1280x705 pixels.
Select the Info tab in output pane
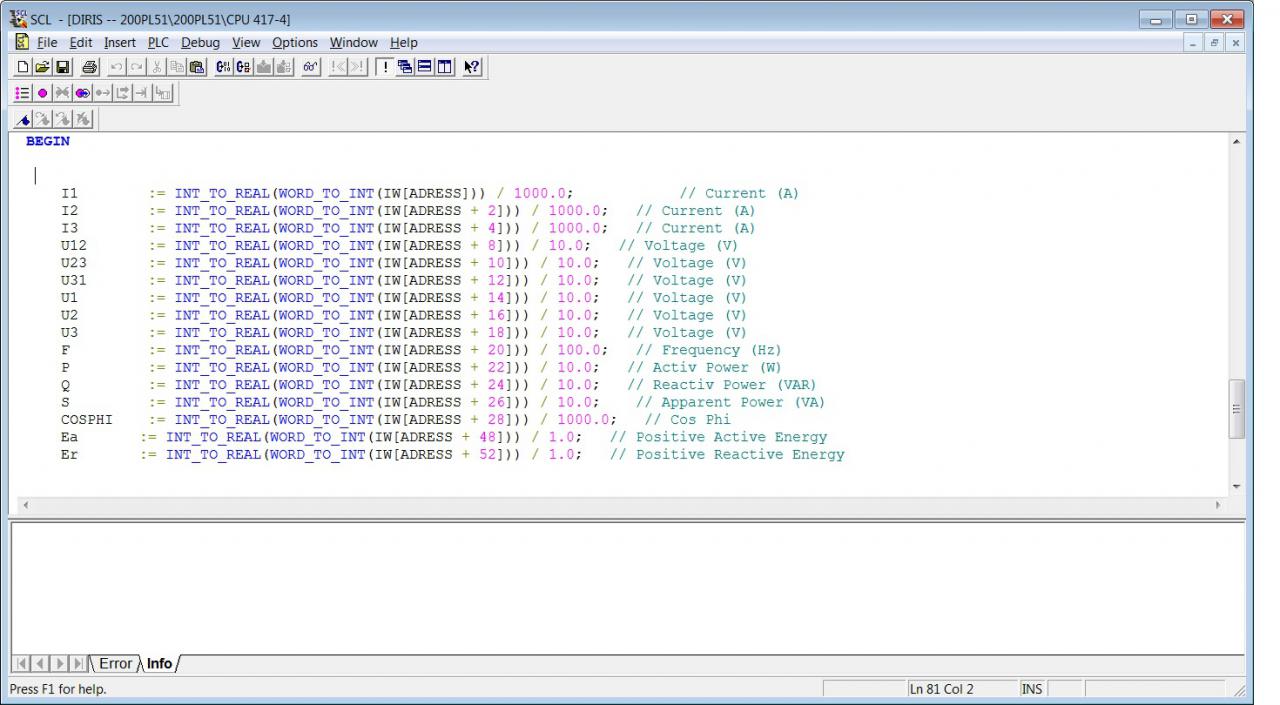[159, 663]
